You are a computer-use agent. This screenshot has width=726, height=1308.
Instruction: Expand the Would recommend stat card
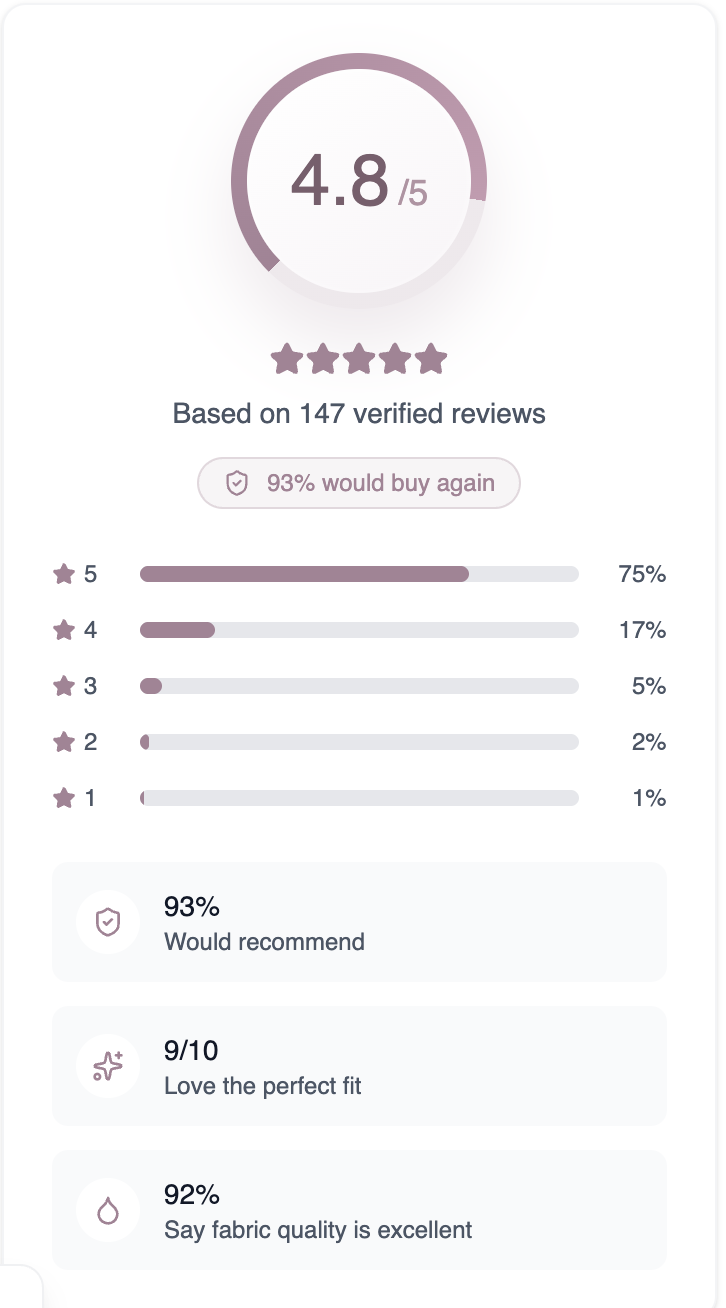(x=359, y=922)
